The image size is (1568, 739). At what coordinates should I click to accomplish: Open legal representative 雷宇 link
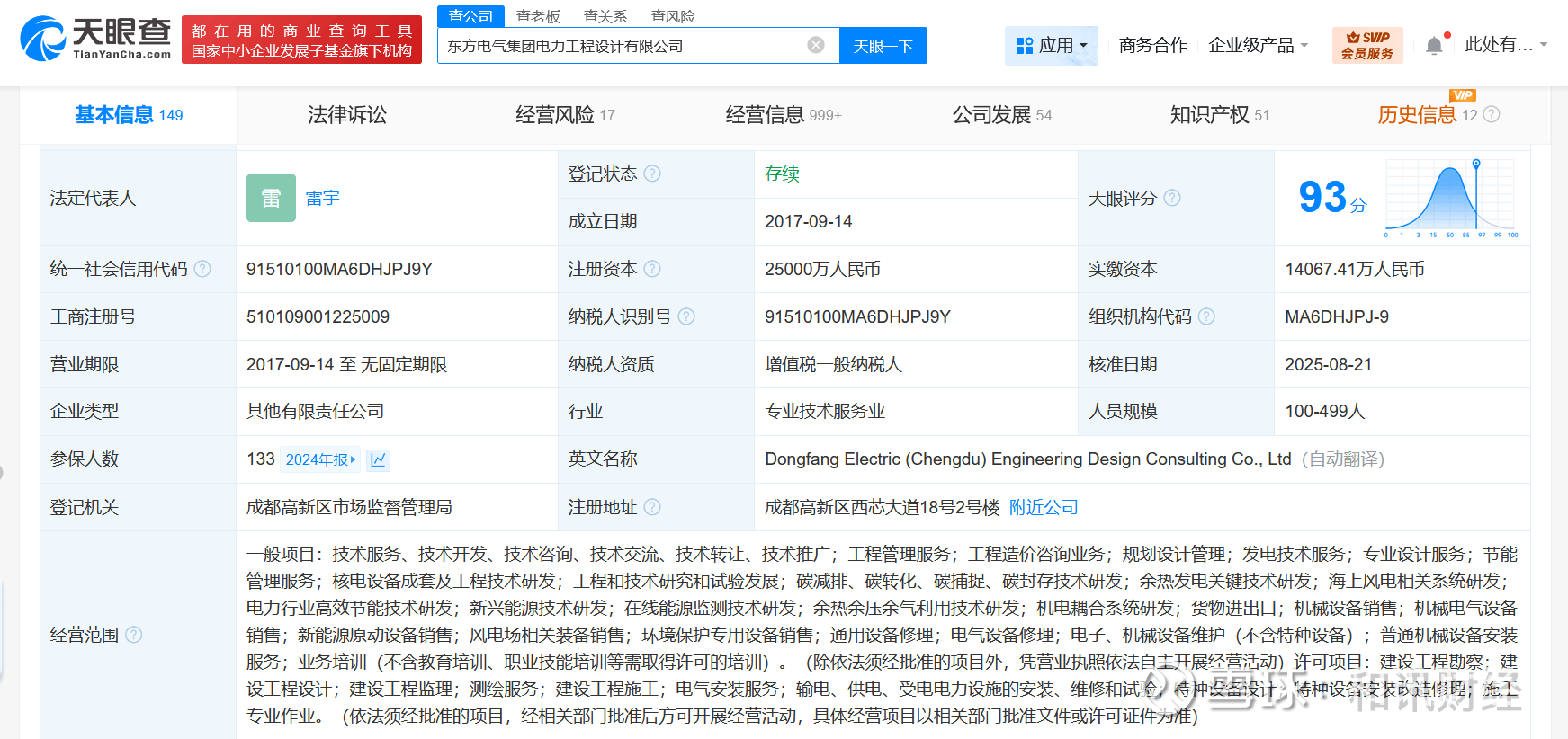[x=322, y=198]
